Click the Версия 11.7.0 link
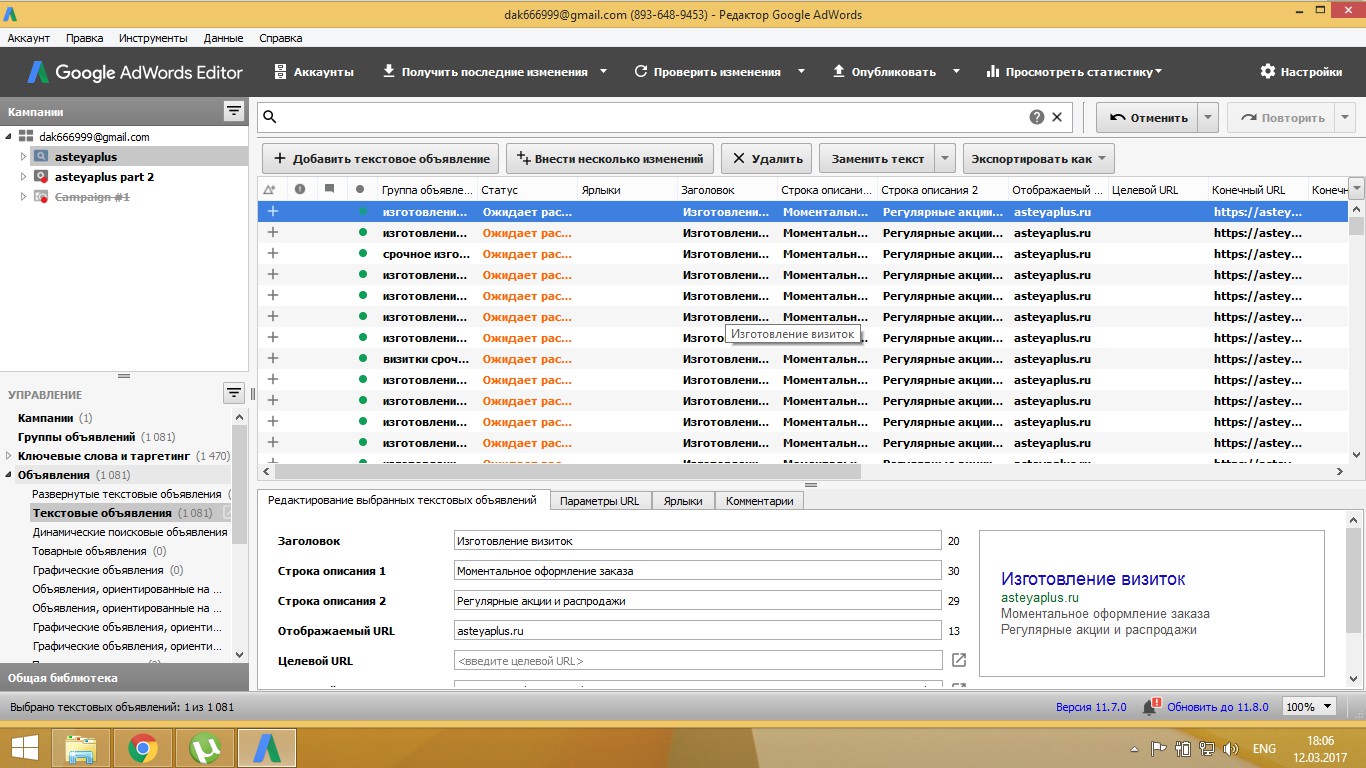 click(1091, 707)
